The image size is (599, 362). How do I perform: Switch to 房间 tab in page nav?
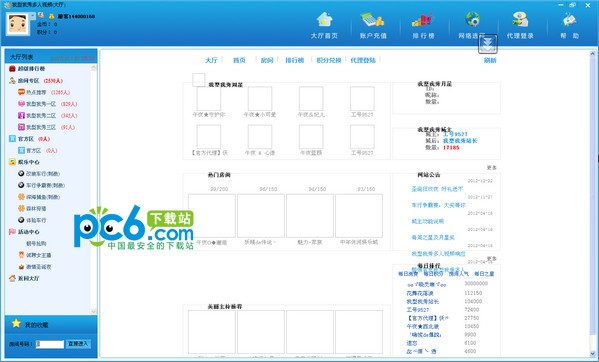click(x=267, y=60)
